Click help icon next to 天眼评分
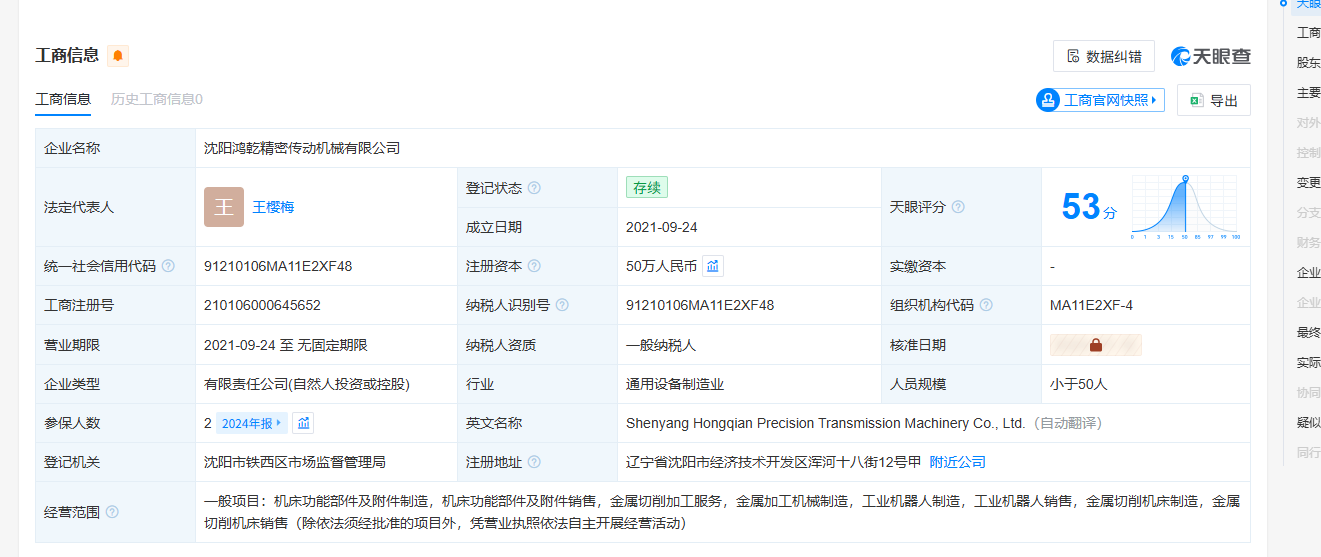Image resolution: width=1321 pixels, height=557 pixels. click(958, 207)
